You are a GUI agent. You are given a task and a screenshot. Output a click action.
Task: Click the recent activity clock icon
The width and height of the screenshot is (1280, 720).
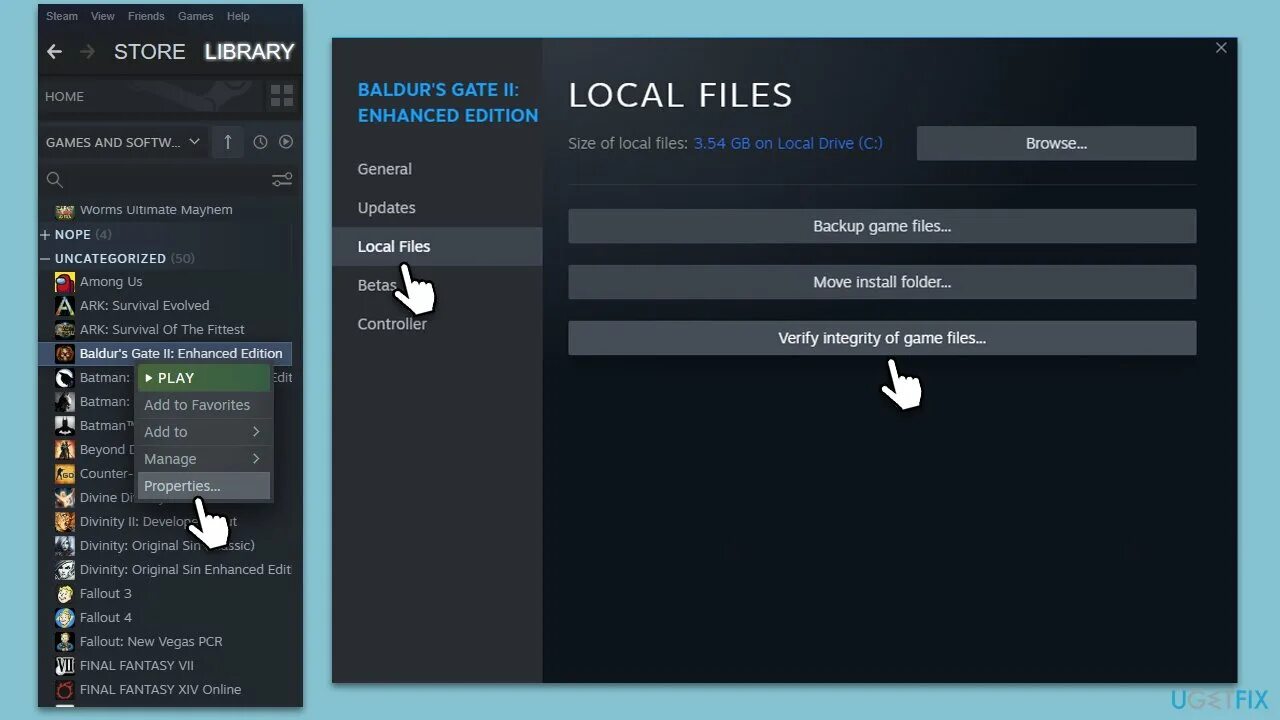(x=260, y=142)
